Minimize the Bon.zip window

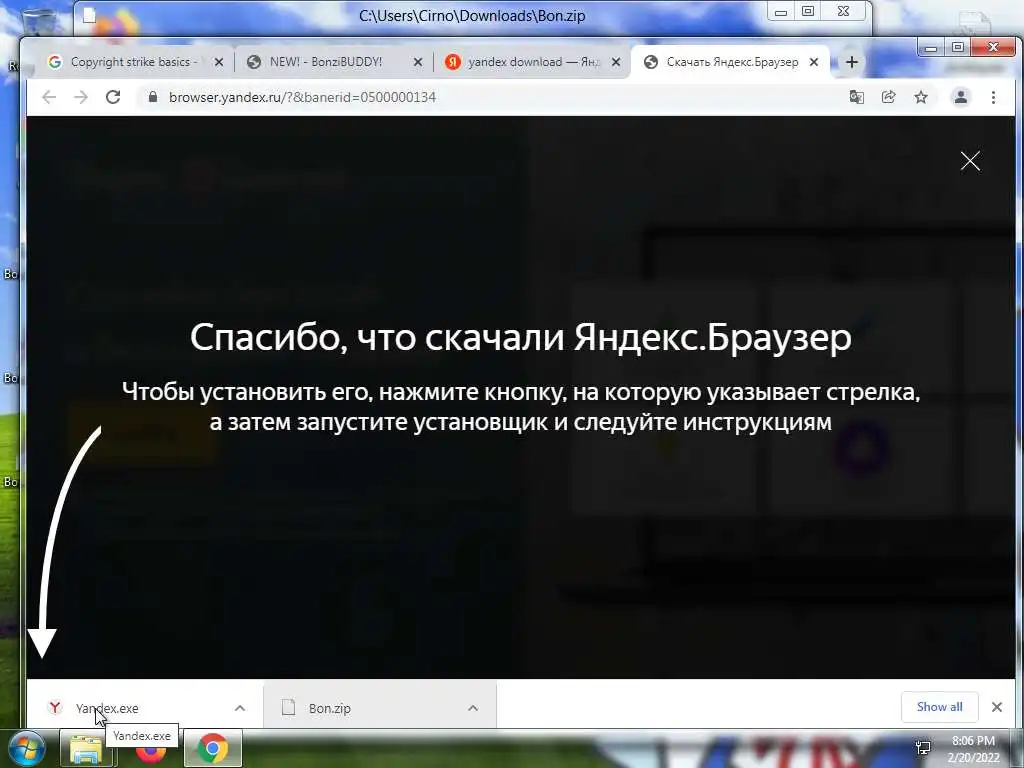click(x=780, y=12)
